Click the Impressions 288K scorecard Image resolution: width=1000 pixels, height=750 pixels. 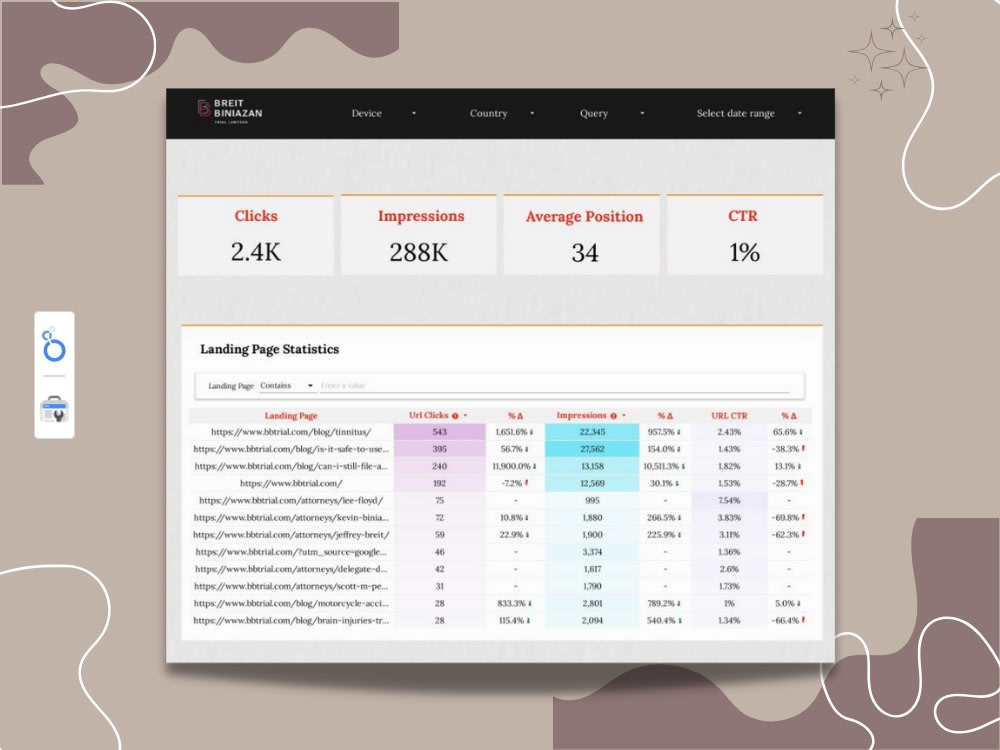click(x=419, y=235)
